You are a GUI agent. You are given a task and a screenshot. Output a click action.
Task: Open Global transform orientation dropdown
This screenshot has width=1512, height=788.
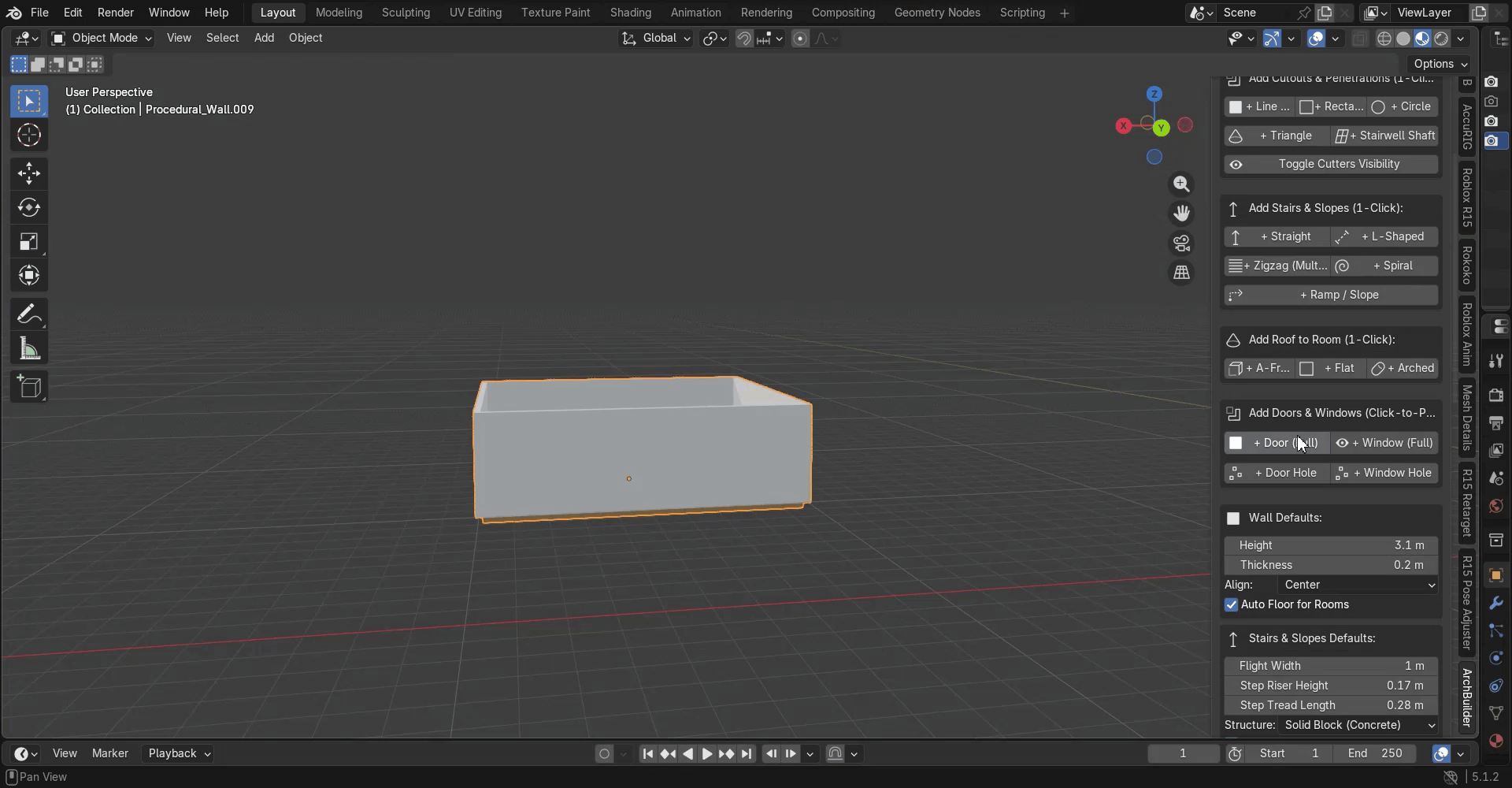coord(657,38)
